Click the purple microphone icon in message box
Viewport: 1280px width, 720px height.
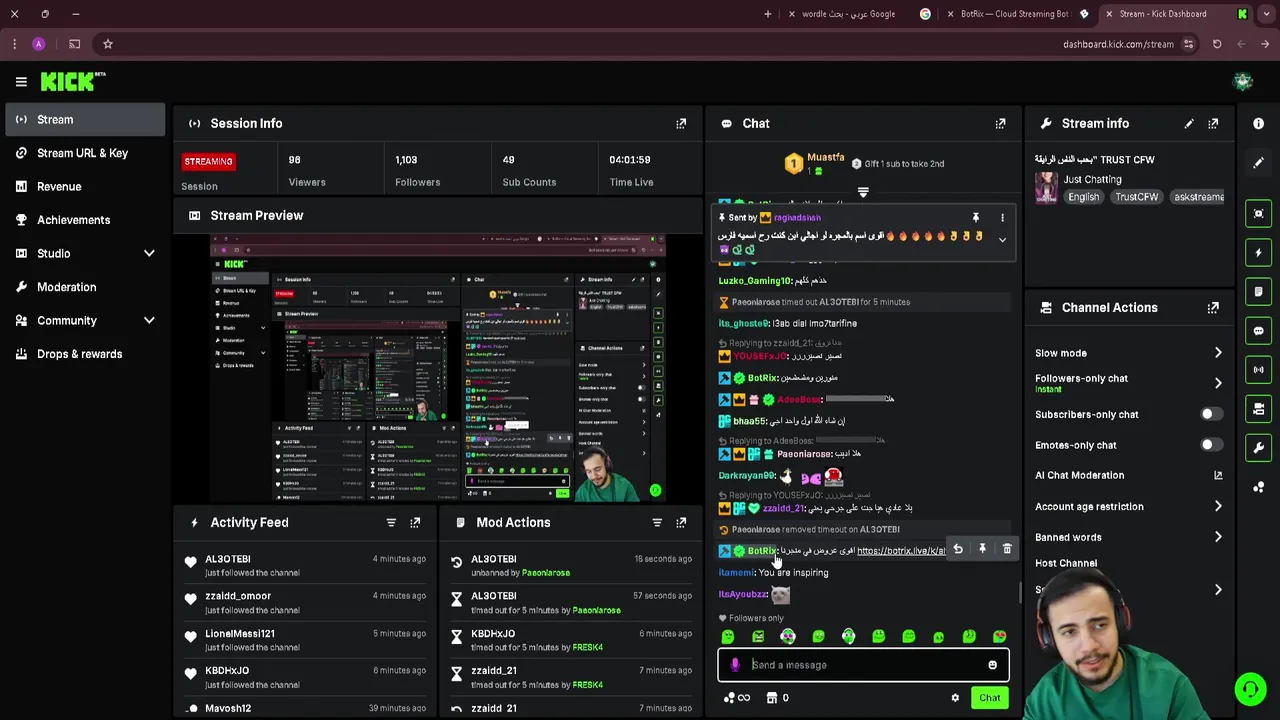(735, 665)
